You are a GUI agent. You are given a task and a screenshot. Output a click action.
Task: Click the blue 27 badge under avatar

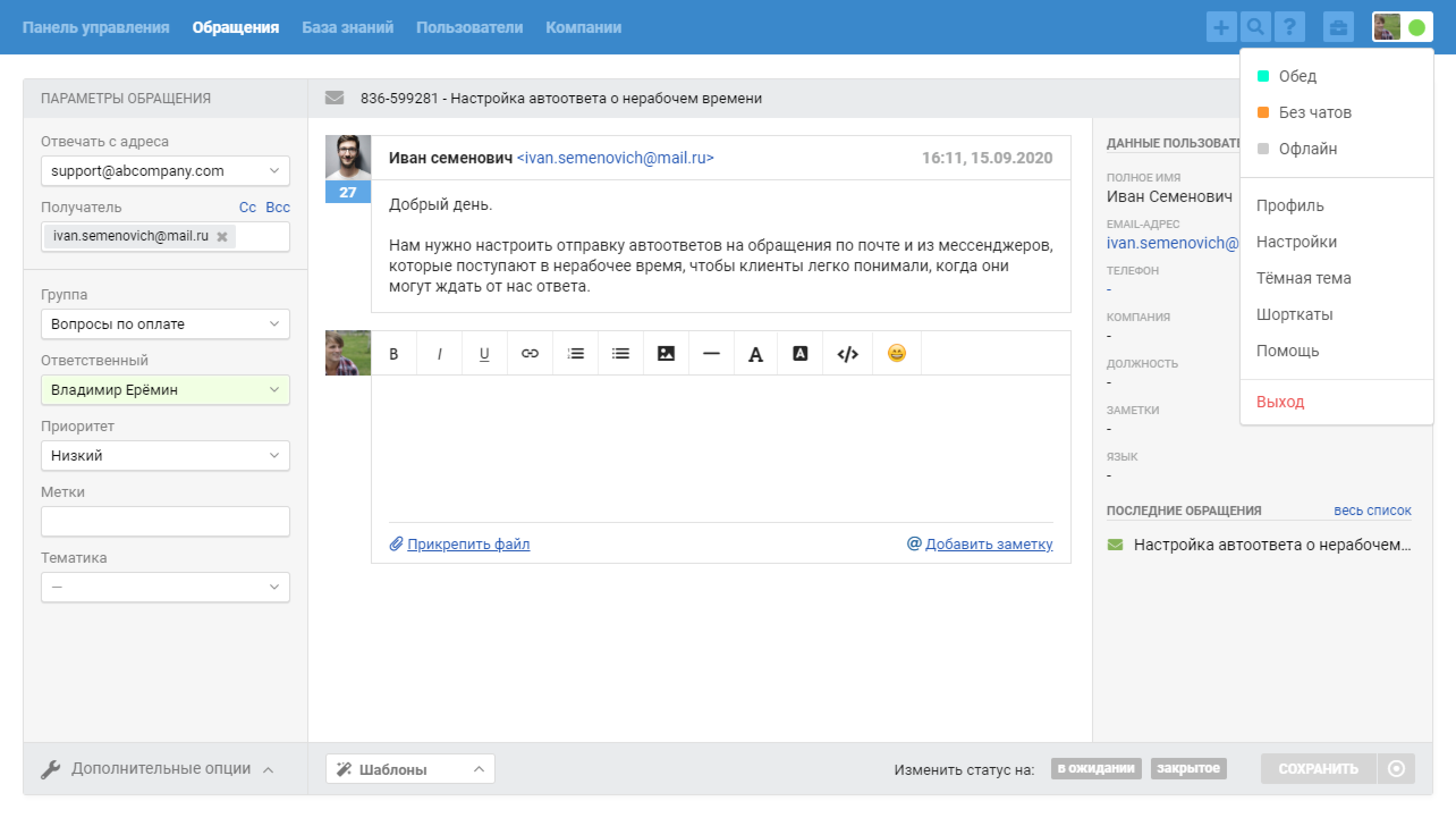[348, 192]
